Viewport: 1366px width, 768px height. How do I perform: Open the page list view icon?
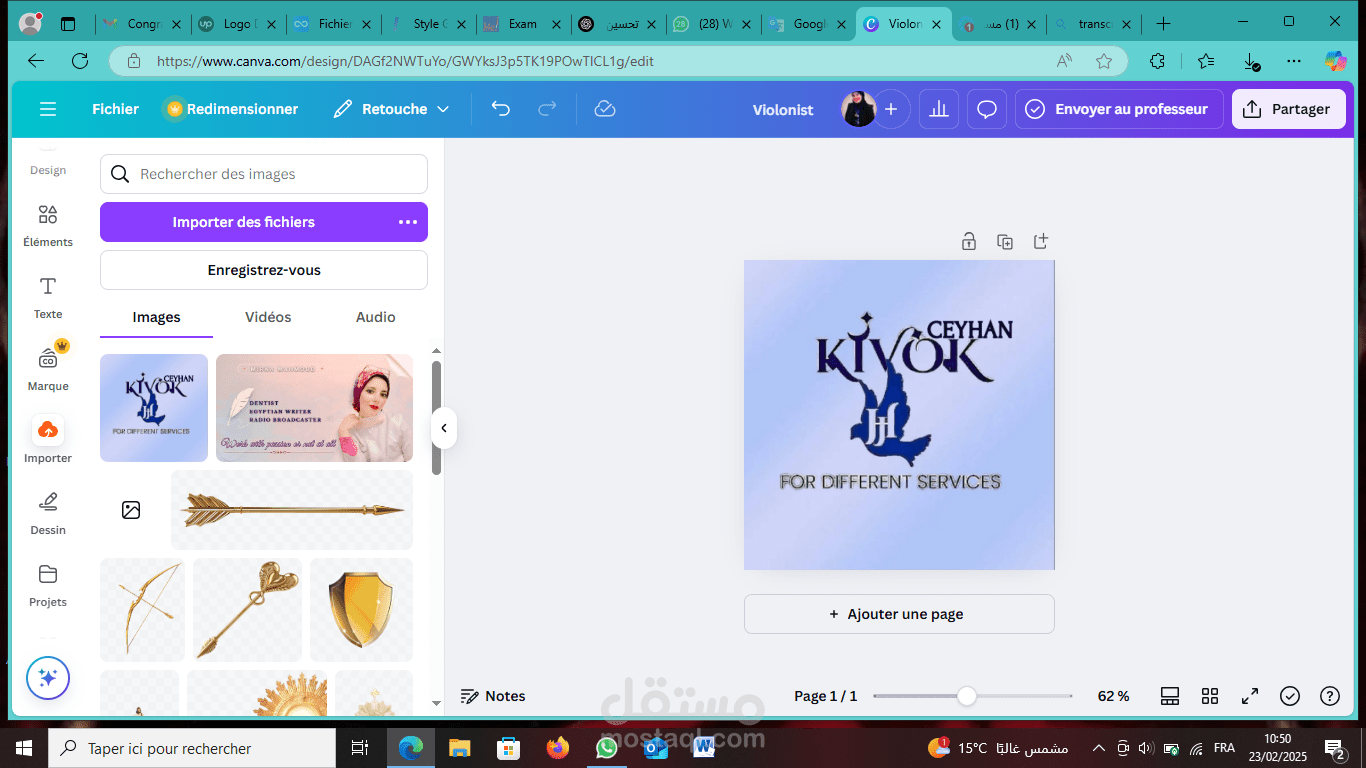point(1170,696)
